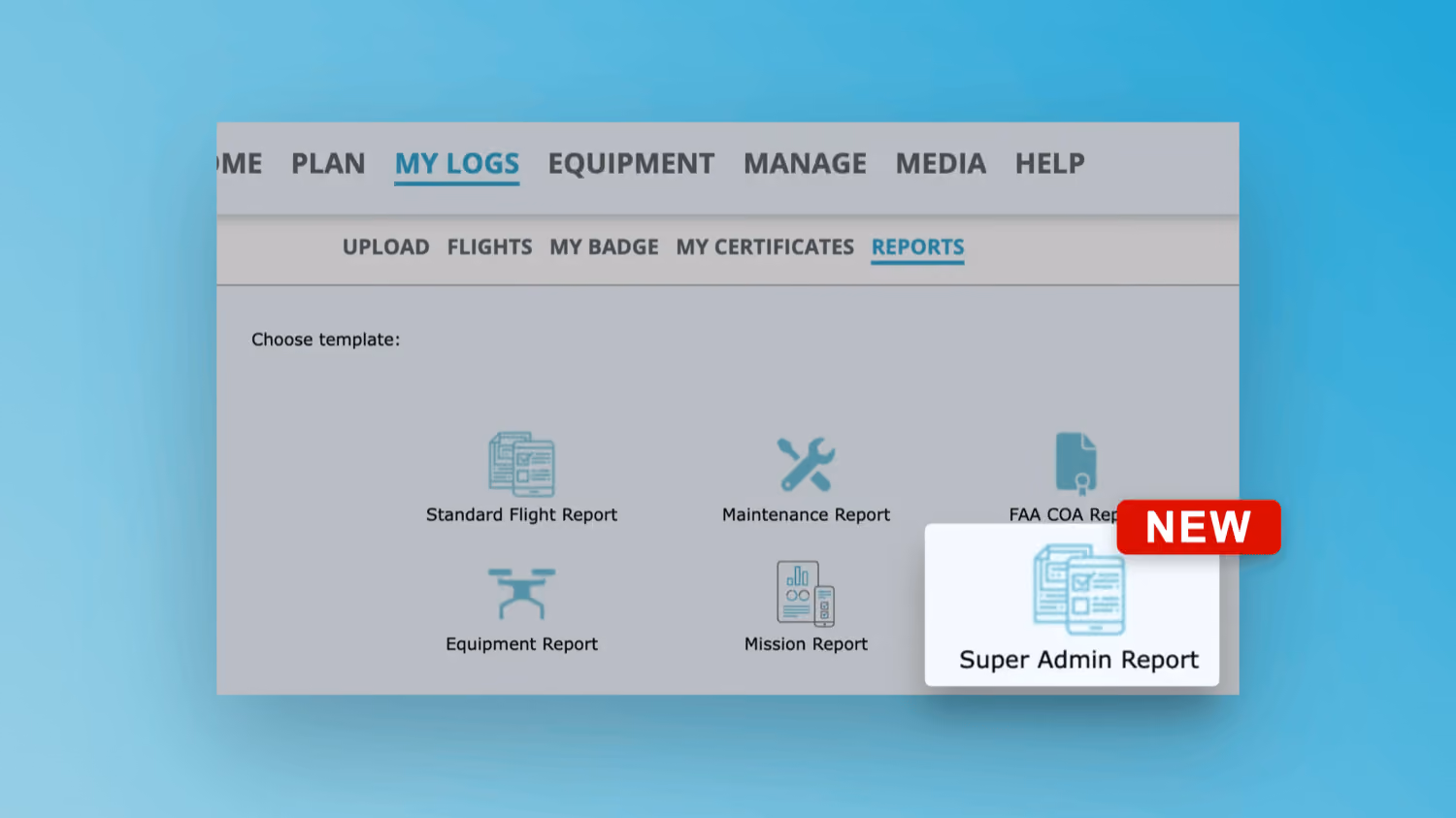Click the Super Admin Report icon
The height and width of the screenshot is (818, 1456).
click(x=1078, y=589)
